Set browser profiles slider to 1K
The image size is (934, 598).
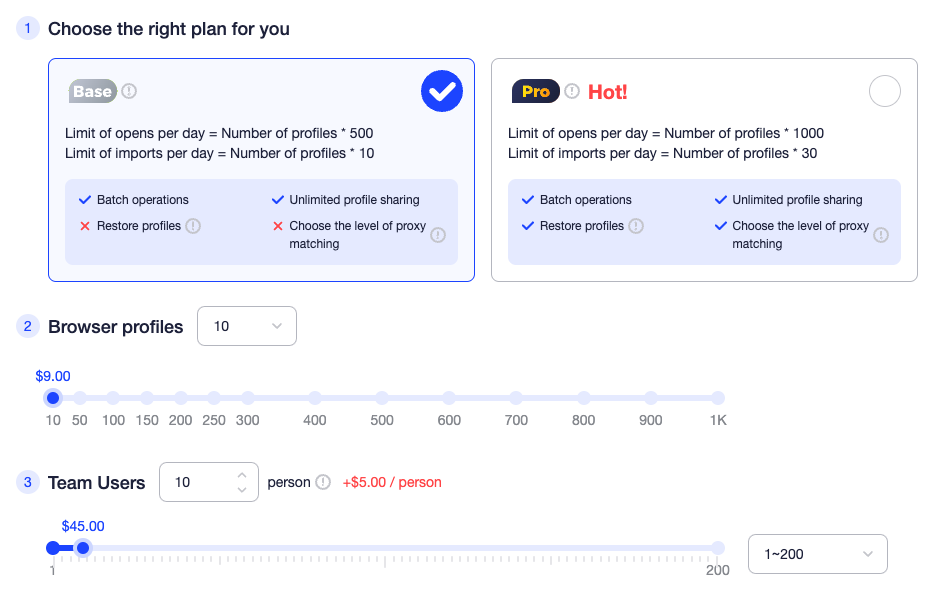(x=718, y=398)
